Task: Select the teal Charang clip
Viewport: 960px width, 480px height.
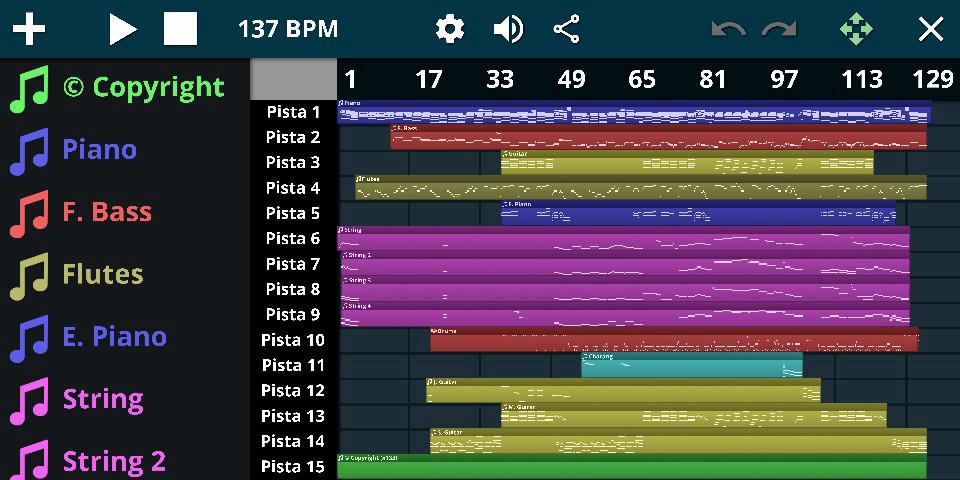Action: [691, 366]
